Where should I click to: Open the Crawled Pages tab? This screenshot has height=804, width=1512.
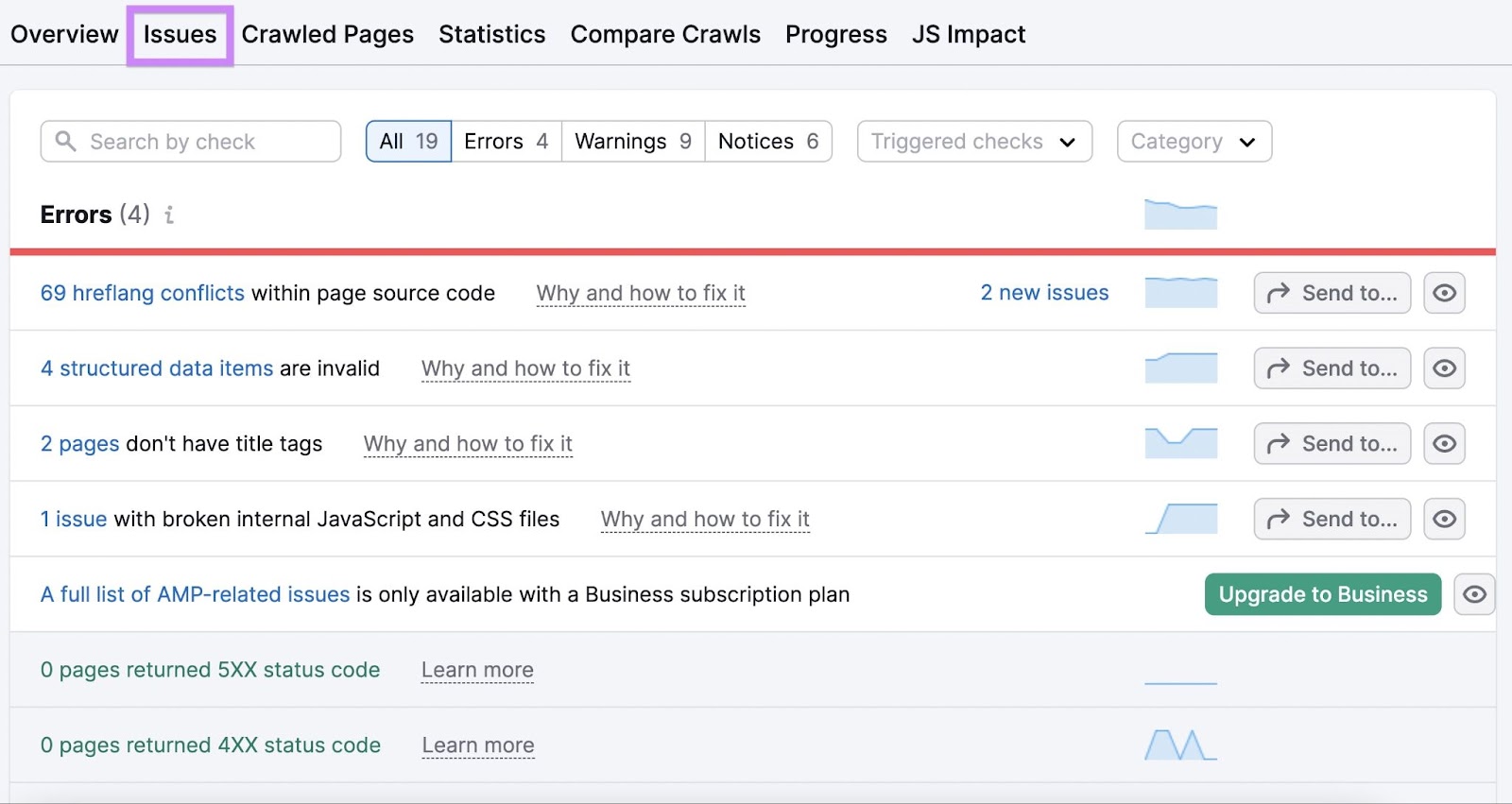pos(327,34)
